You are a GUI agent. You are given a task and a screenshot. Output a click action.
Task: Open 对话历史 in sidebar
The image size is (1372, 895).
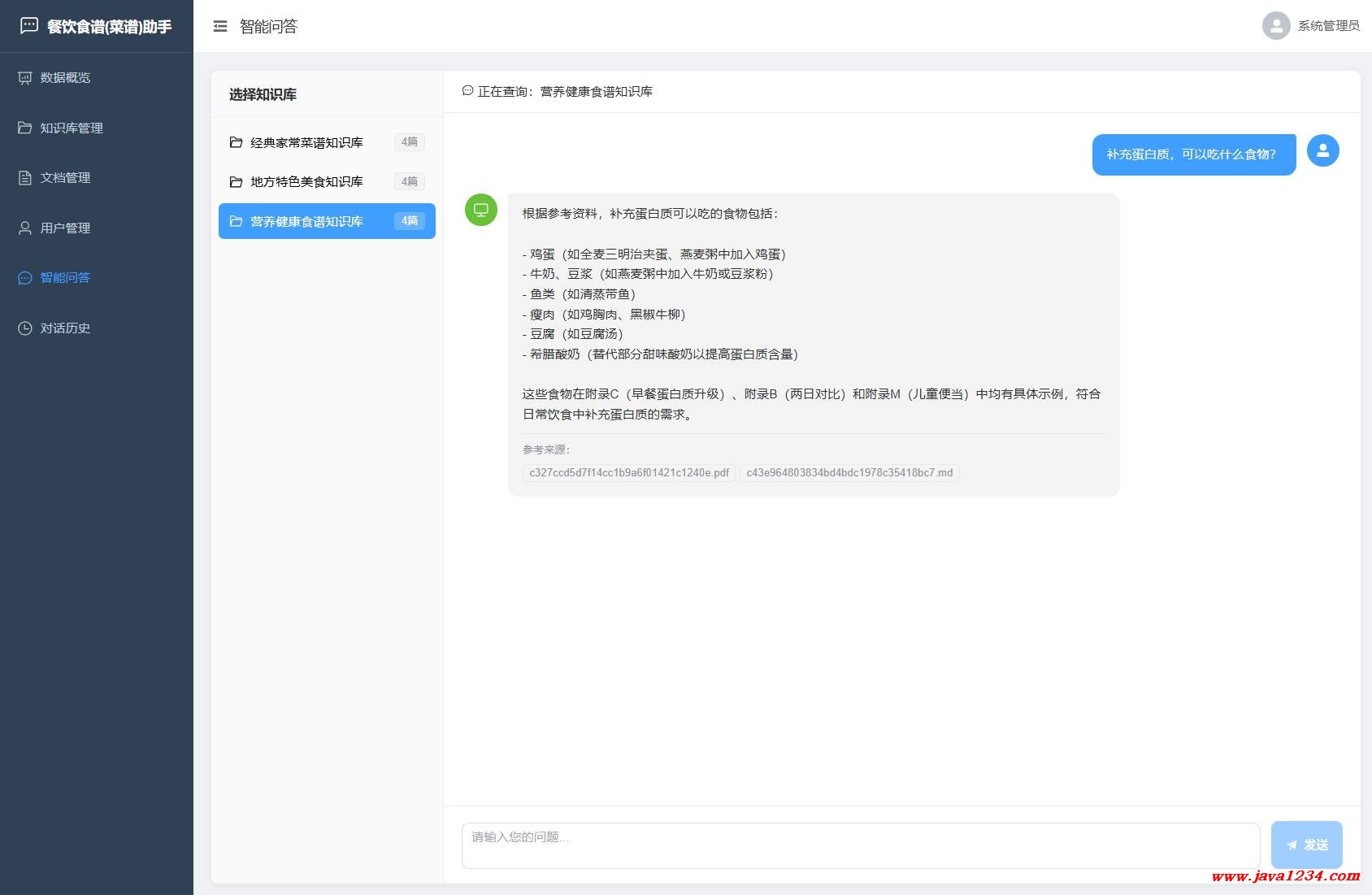click(x=65, y=328)
